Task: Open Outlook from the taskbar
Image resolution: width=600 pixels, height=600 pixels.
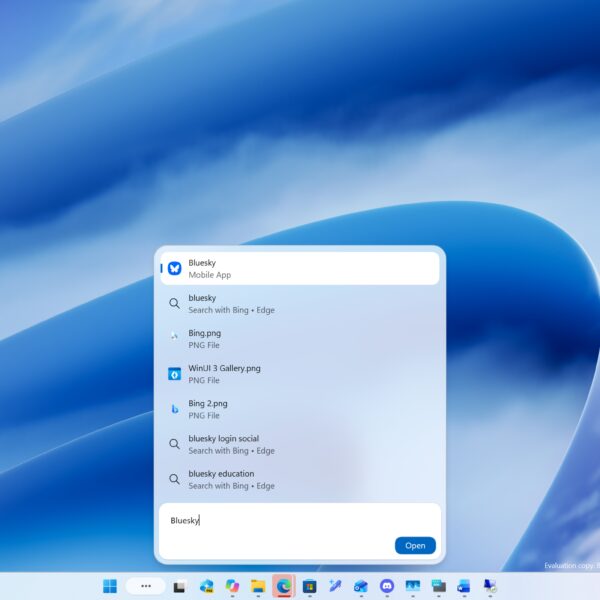Action: (361, 586)
